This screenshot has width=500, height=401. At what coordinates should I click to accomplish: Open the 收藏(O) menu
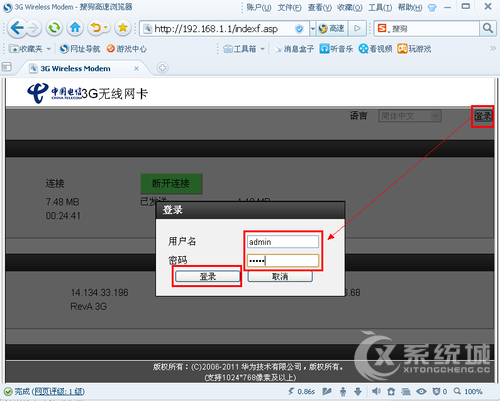350,7
